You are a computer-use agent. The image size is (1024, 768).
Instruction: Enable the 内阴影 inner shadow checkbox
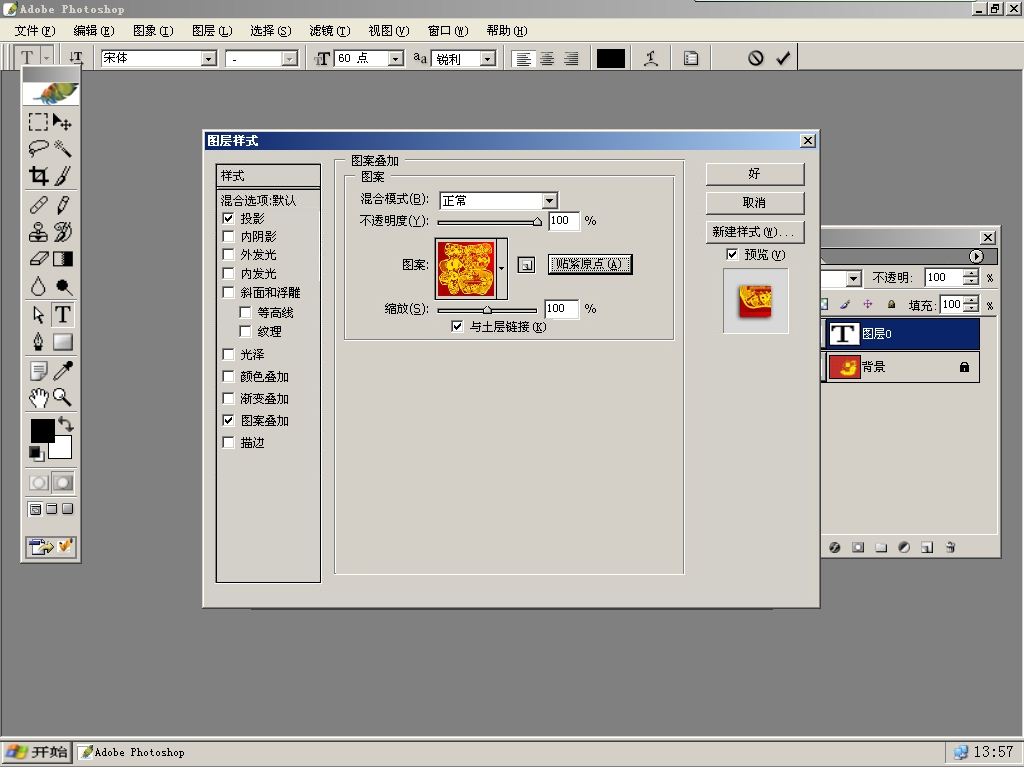(228, 236)
